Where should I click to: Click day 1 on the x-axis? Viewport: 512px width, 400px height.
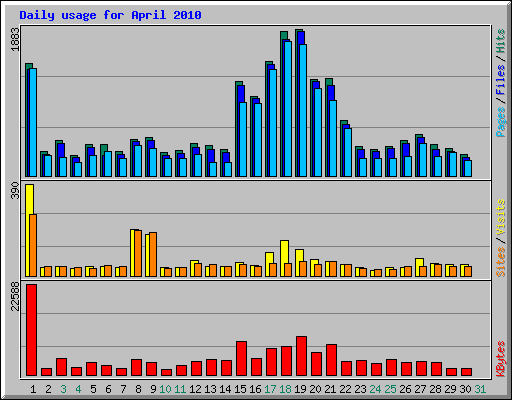tap(33, 389)
